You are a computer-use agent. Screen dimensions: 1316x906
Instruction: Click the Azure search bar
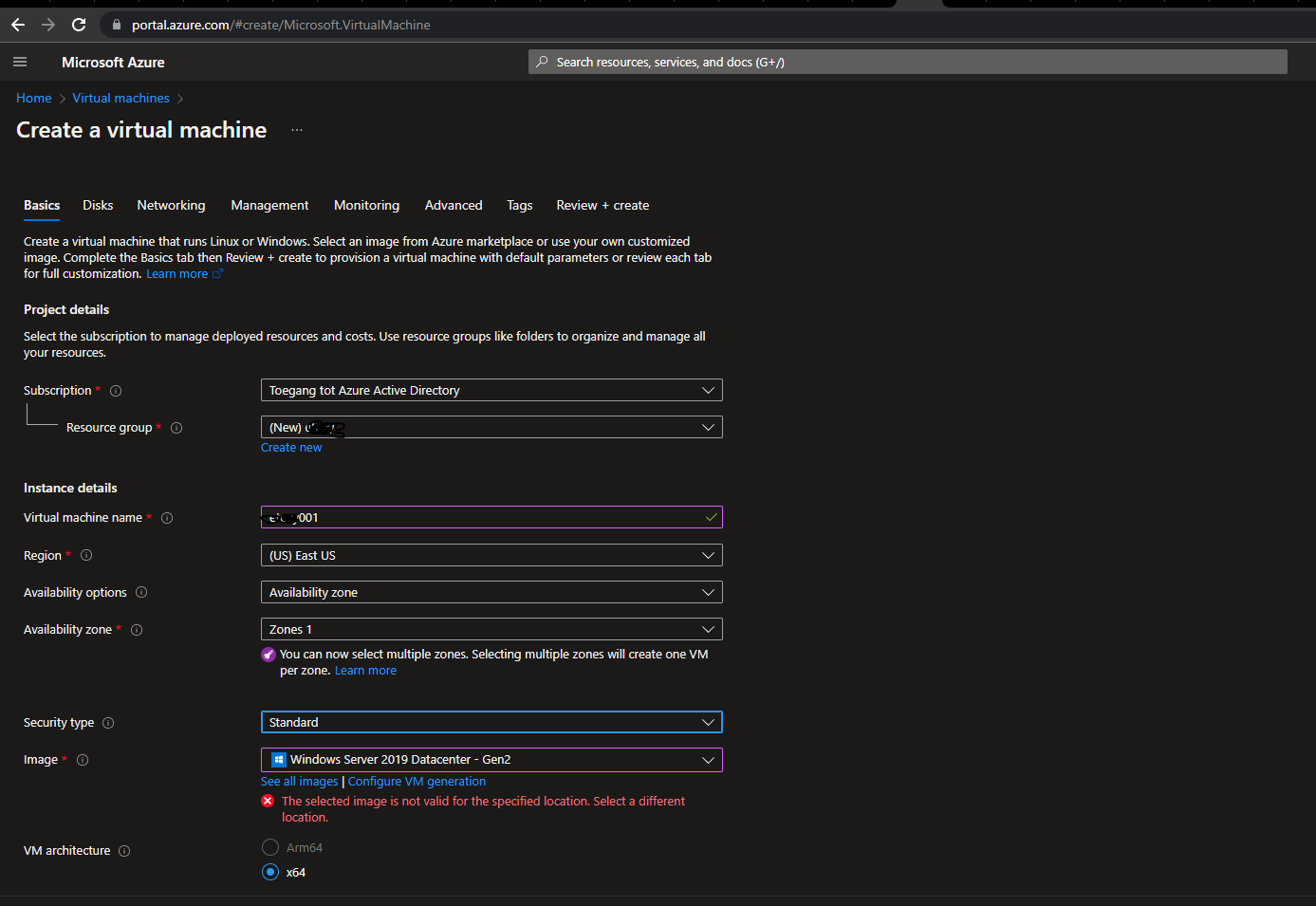coord(908,62)
